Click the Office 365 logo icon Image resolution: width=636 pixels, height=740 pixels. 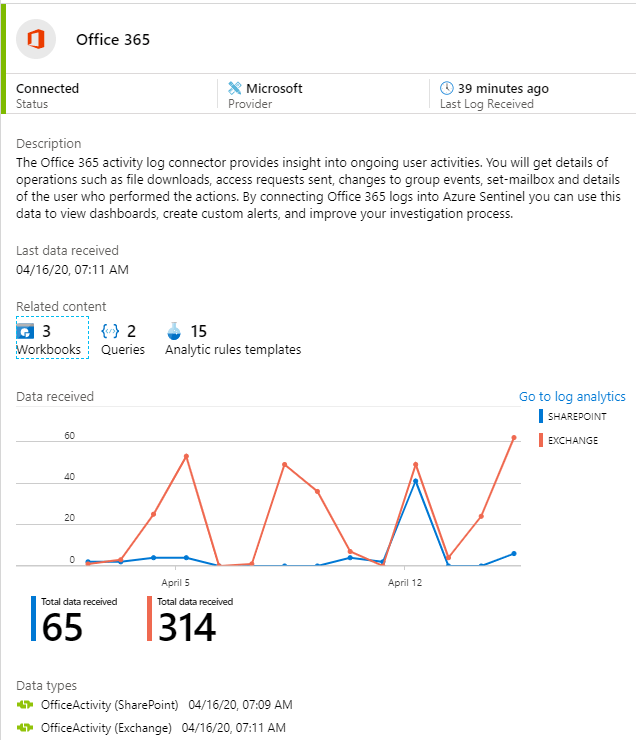(x=37, y=39)
